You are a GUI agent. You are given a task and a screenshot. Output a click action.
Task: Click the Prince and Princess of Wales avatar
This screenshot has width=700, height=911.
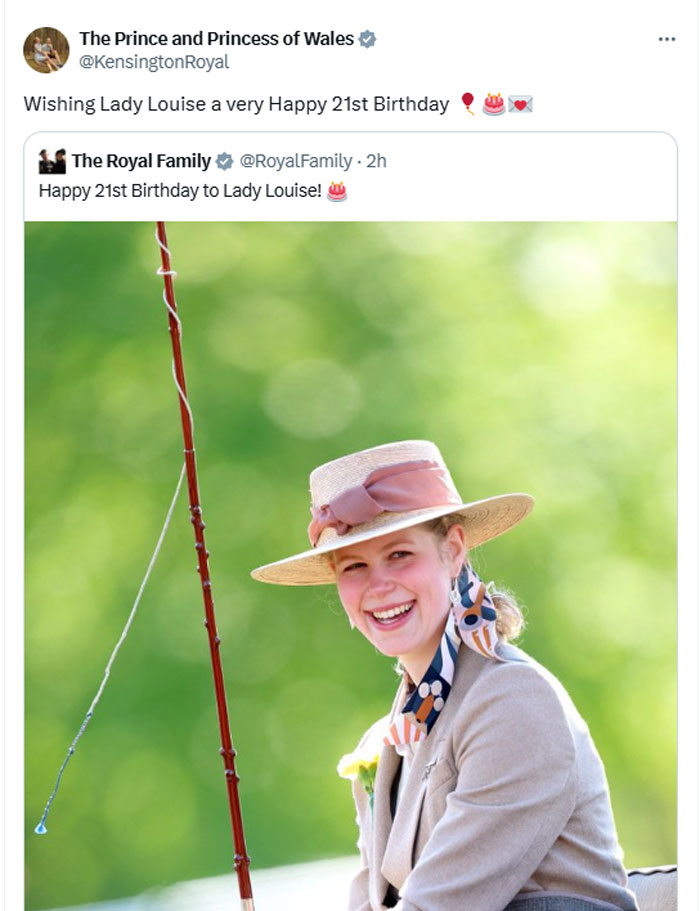point(46,50)
